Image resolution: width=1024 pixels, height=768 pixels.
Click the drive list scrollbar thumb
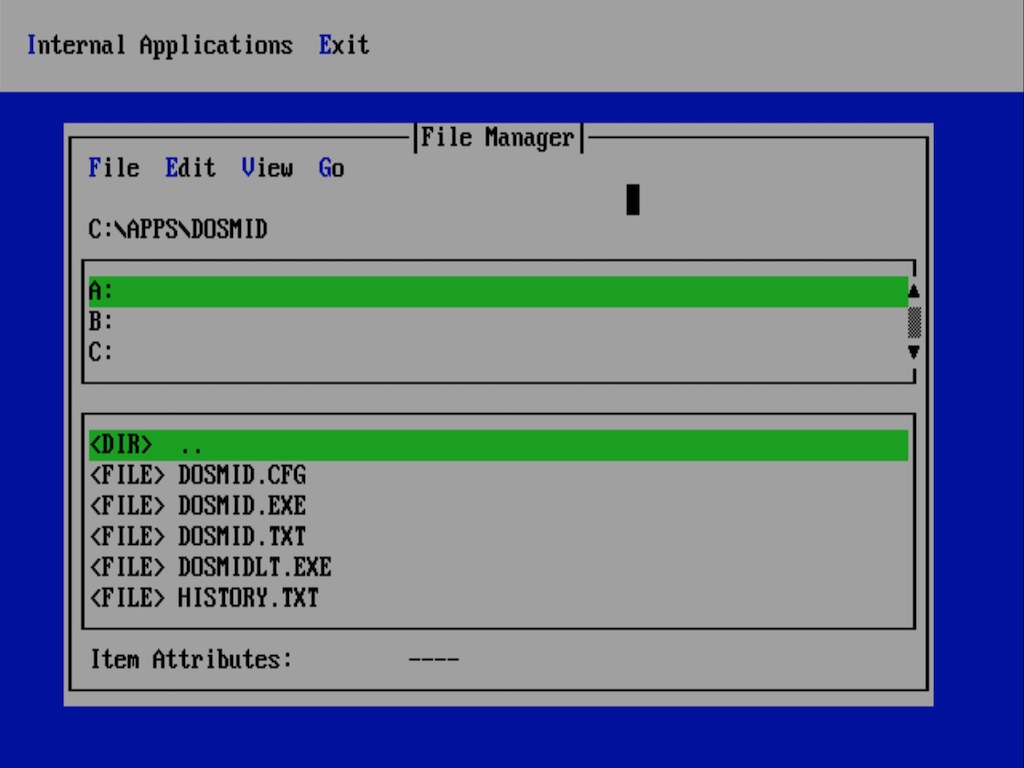(913, 322)
